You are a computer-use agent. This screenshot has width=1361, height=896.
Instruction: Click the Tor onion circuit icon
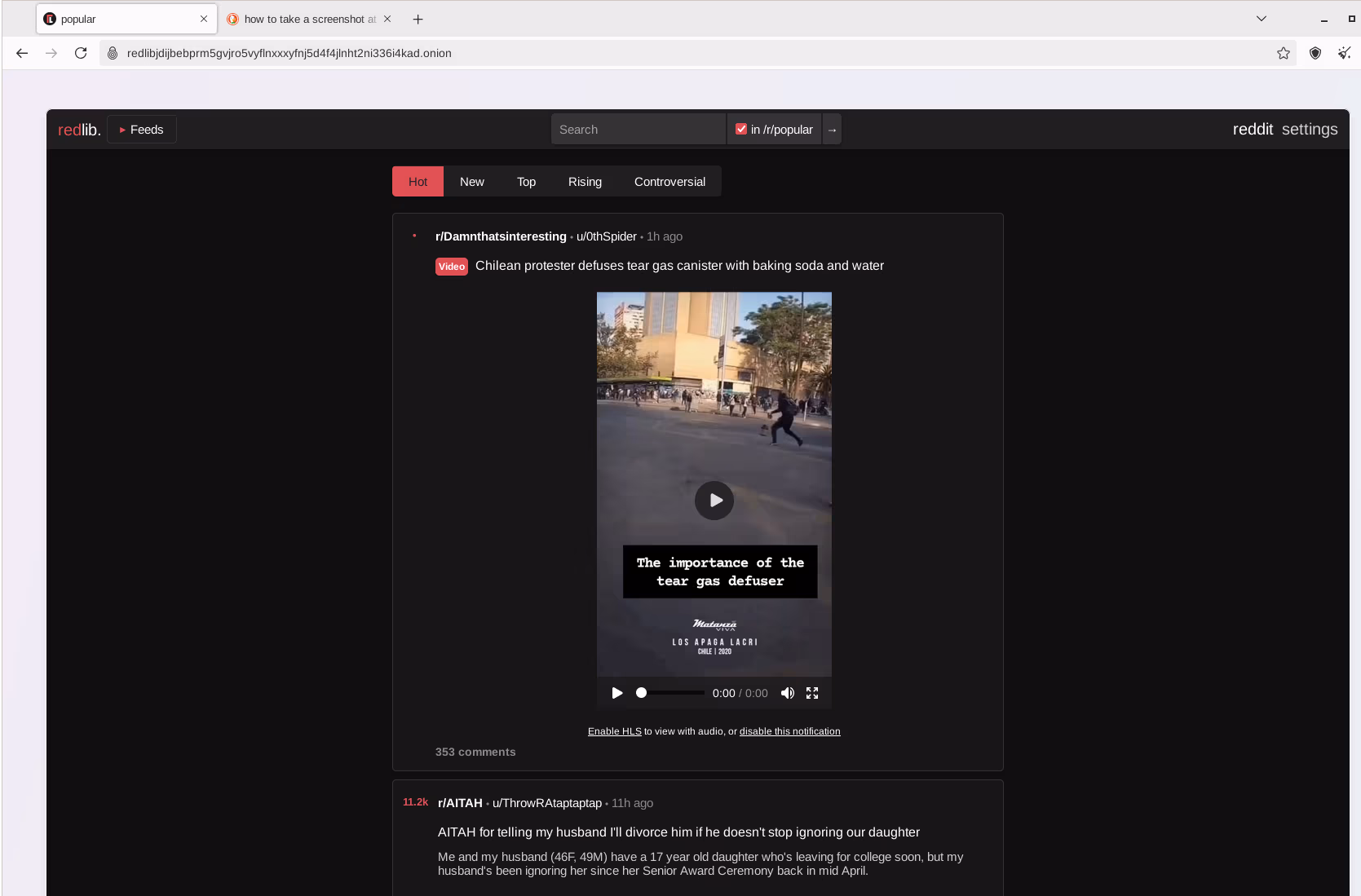click(113, 53)
